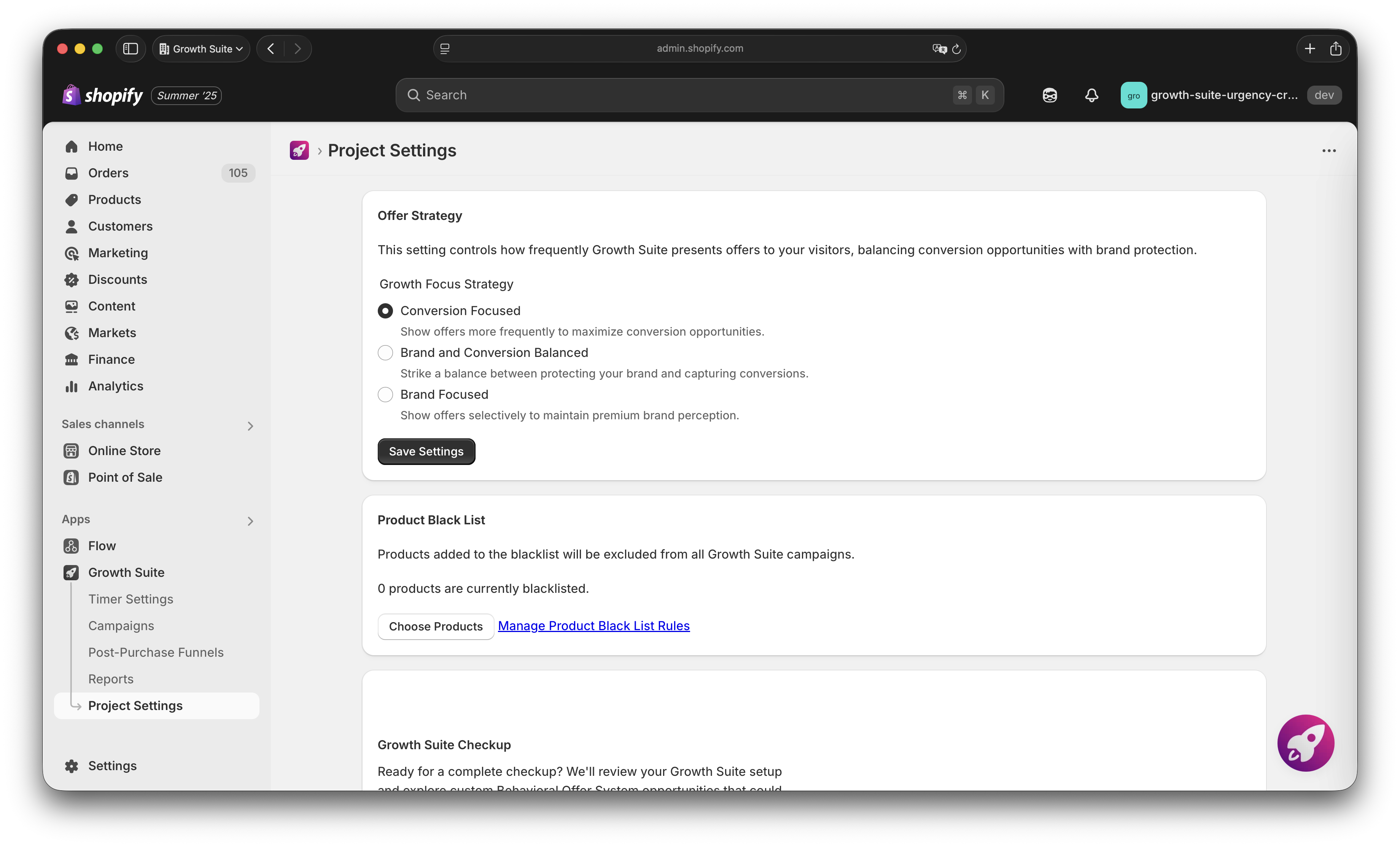Expand the Sales channels section chevron
Image resolution: width=1400 pixels, height=847 pixels.
click(x=251, y=426)
